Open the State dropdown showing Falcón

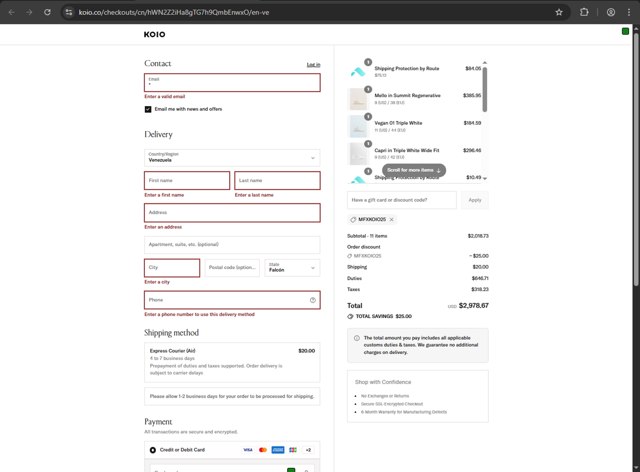[292, 268]
